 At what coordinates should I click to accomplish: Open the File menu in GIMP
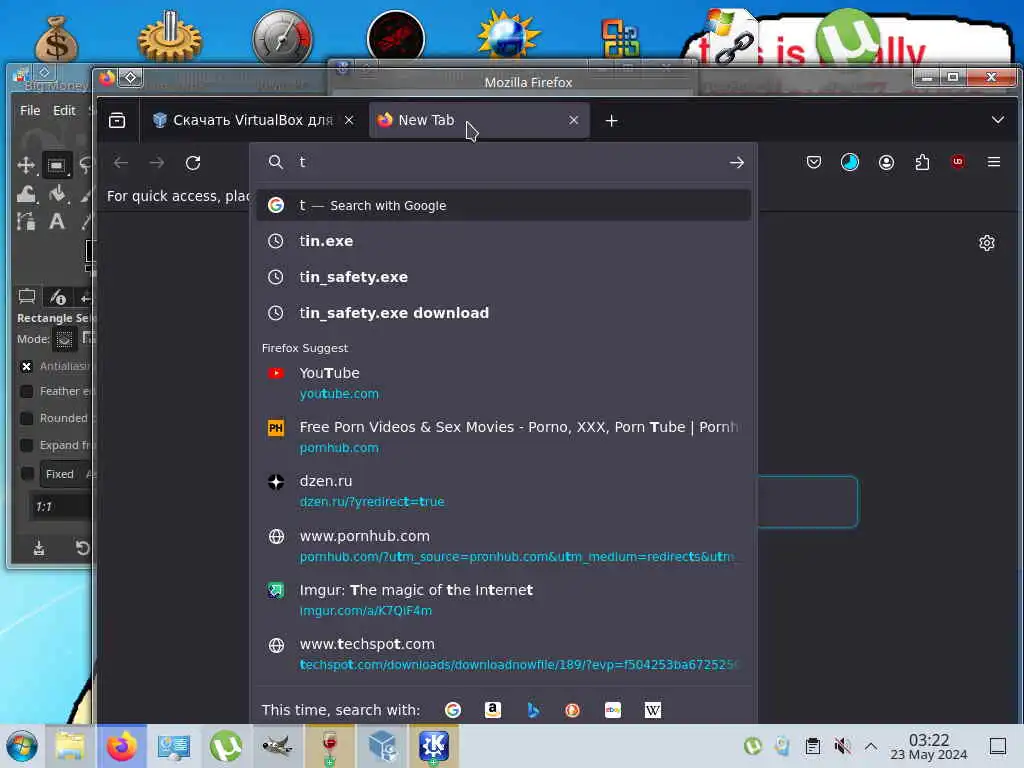click(30, 110)
